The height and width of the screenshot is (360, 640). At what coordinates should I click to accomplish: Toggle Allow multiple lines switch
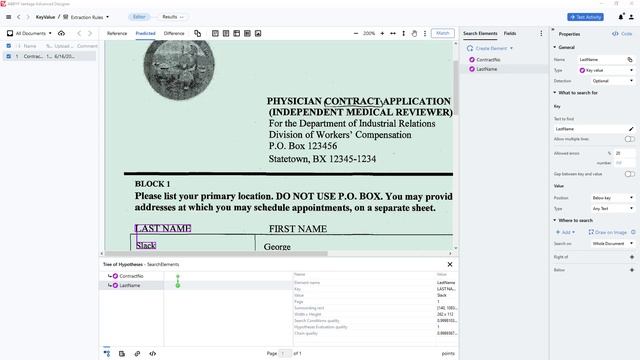(630, 139)
